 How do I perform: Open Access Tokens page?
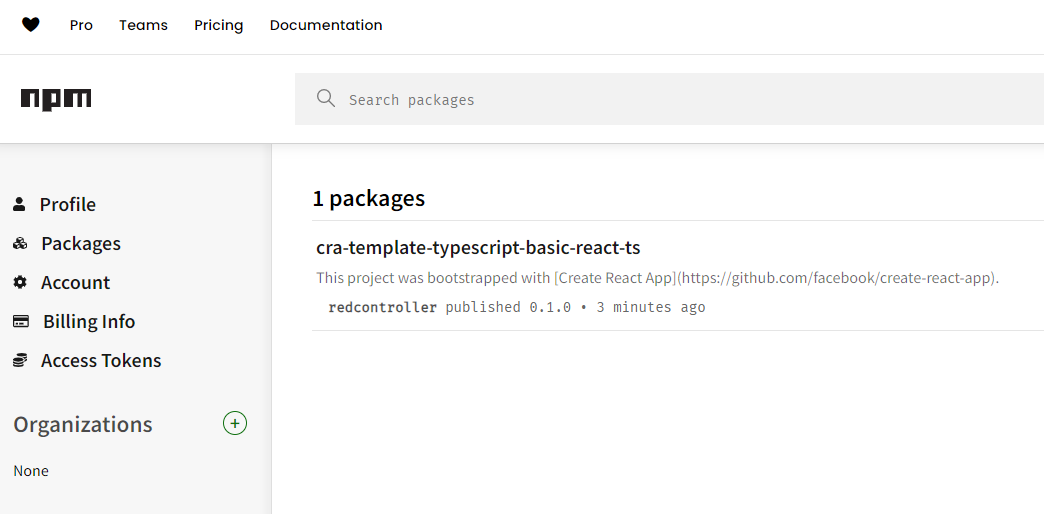[x=101, y=360]
